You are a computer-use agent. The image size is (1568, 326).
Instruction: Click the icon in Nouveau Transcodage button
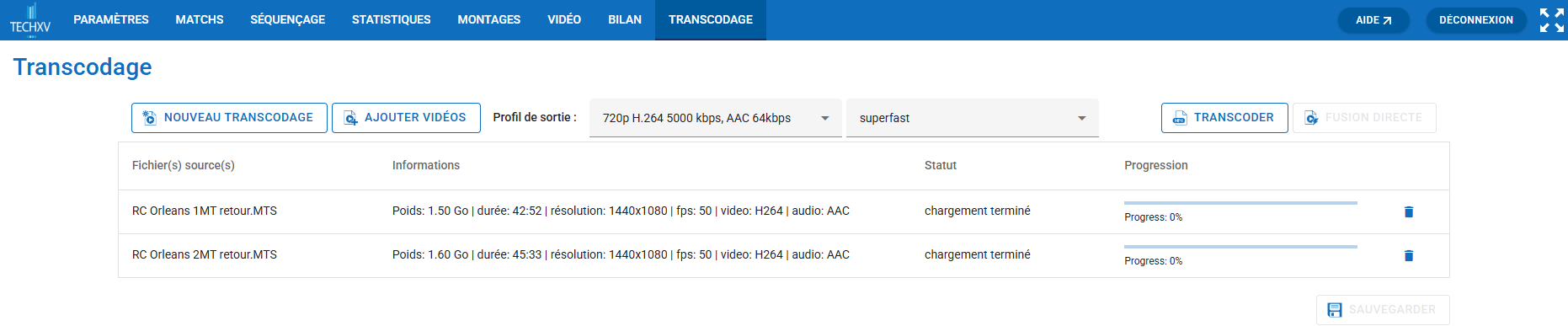pos(149,118)
